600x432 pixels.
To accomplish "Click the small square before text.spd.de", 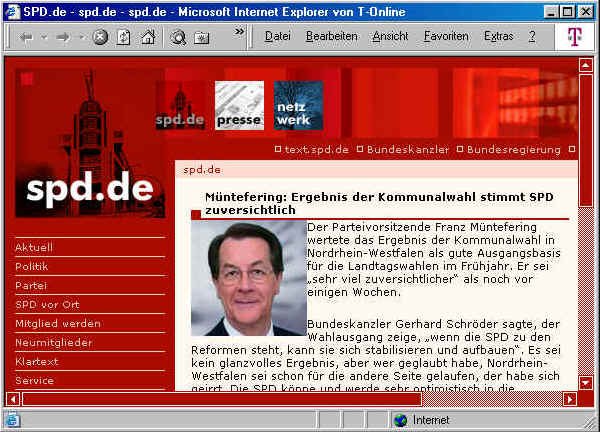I will pos(278,149).
